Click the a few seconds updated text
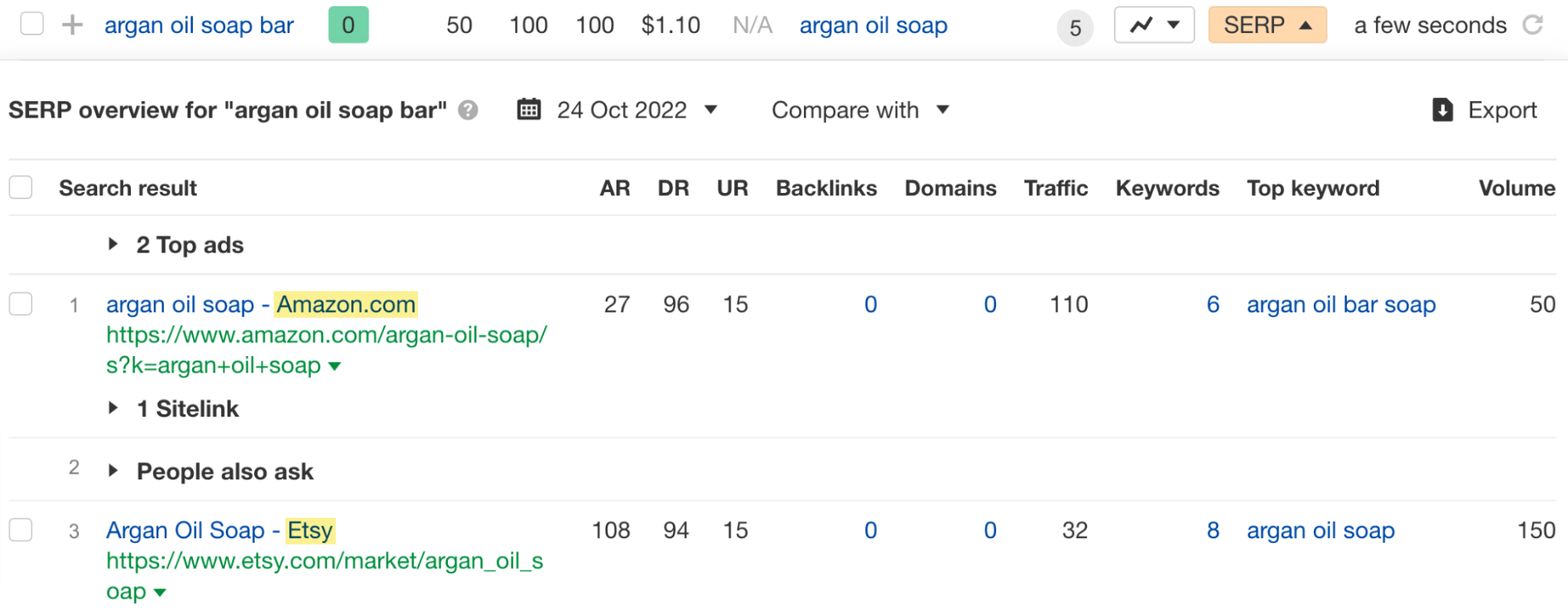 [x=1430, y=25]
